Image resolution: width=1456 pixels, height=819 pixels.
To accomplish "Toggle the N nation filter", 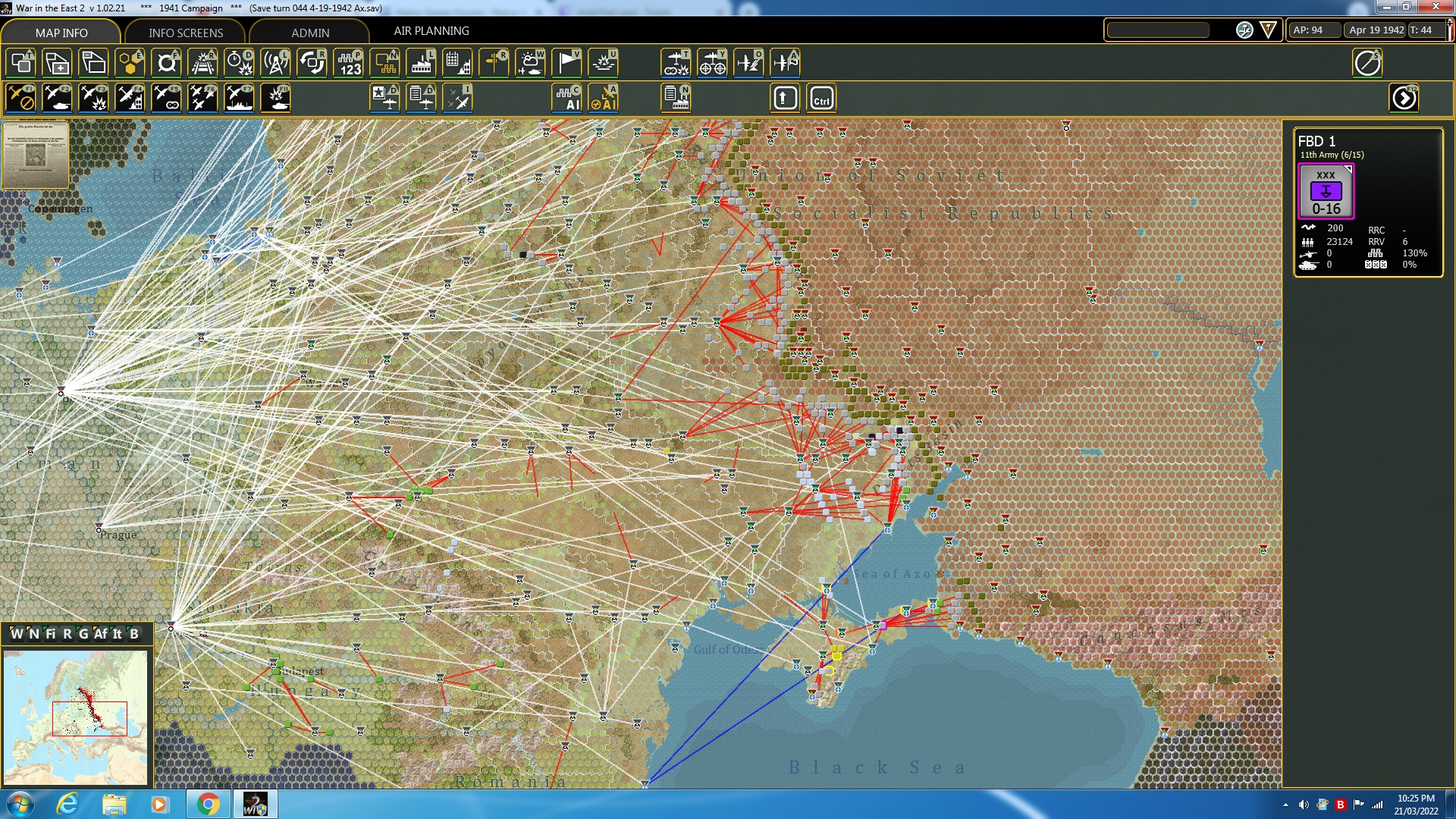I will (x=34, y=634).
